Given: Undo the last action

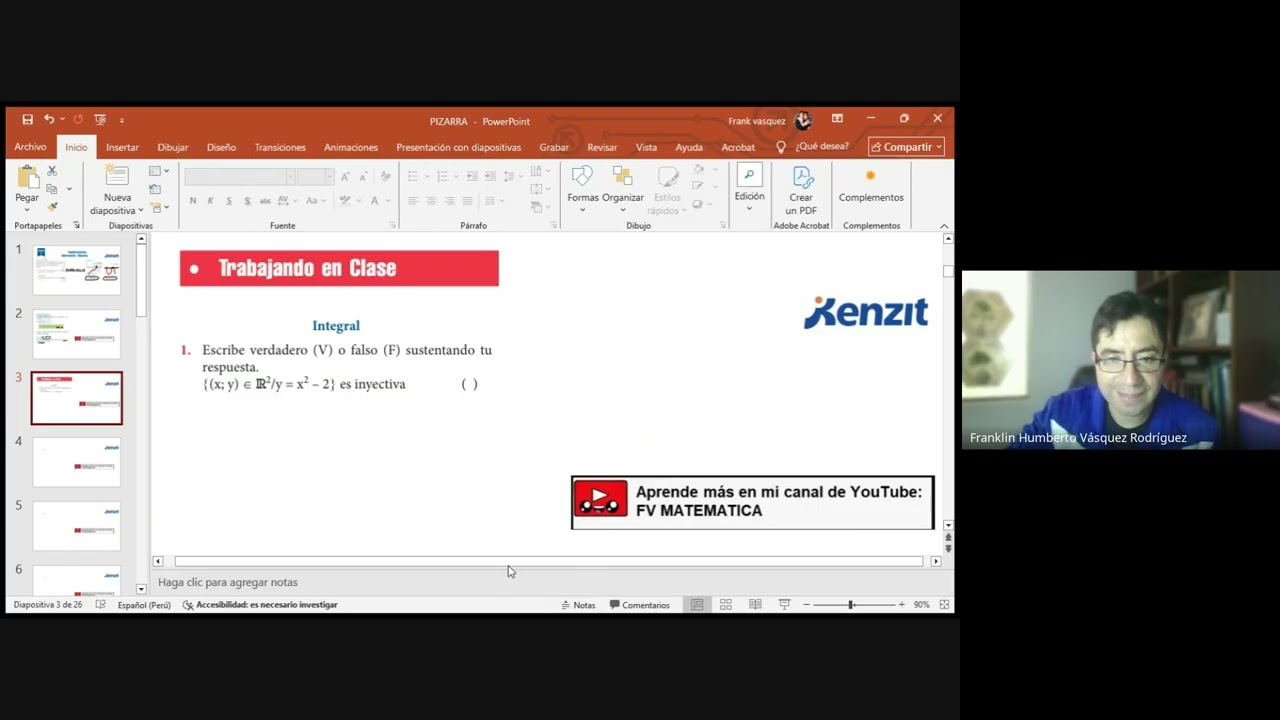Looking at the screenshot, I should click(48, 120).
